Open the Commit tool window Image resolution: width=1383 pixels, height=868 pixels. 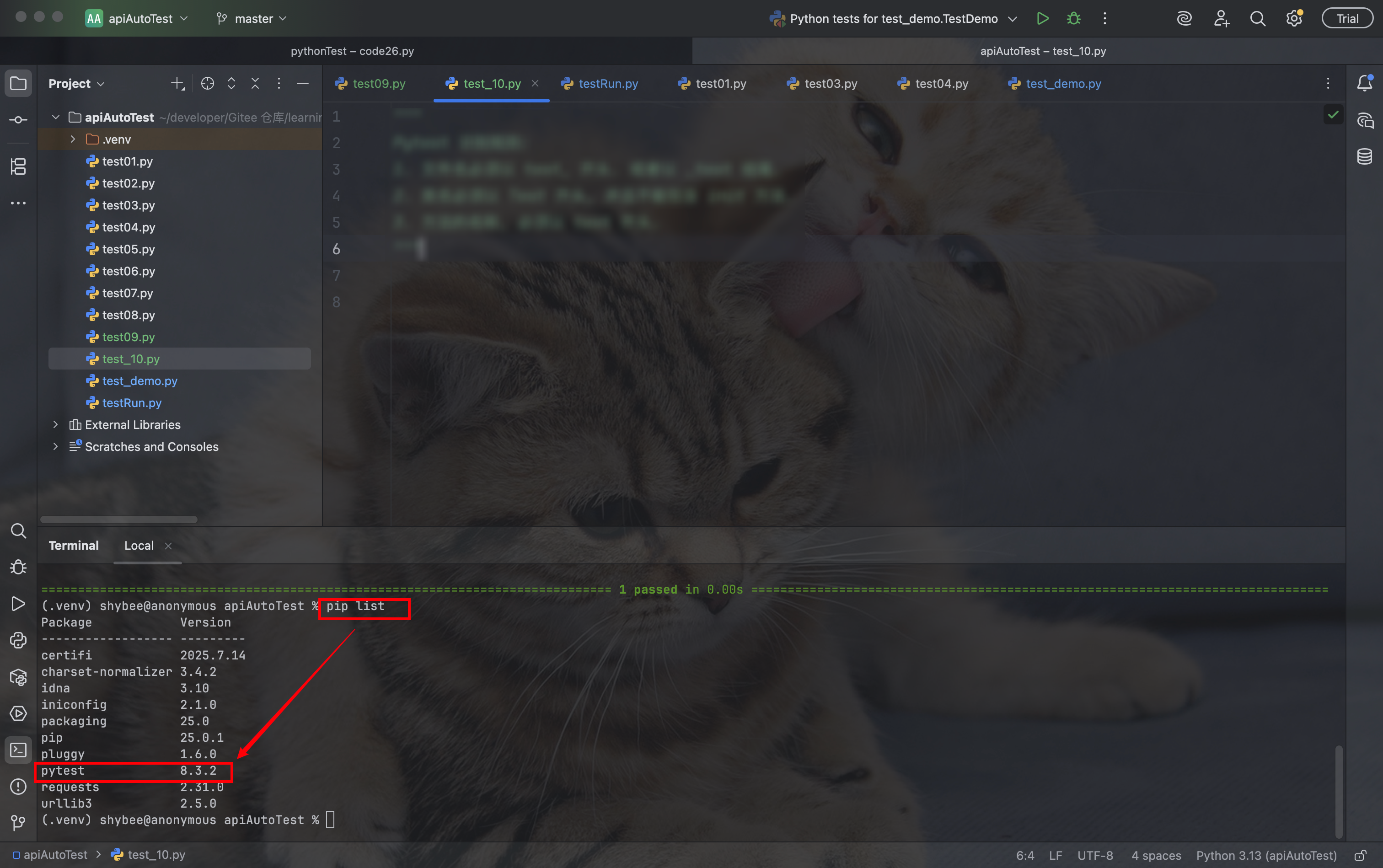point(18,120)
